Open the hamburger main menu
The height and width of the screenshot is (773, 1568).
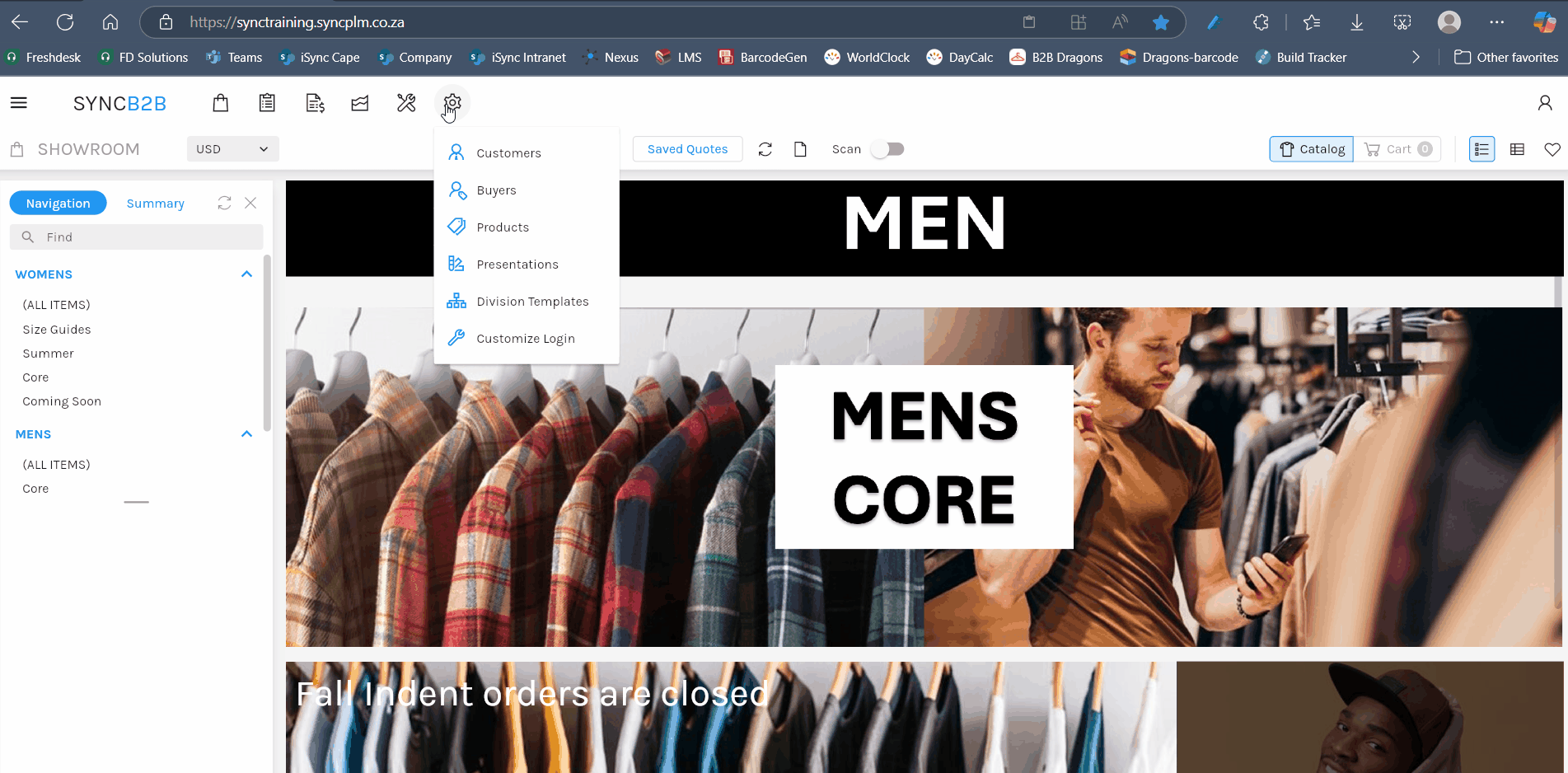click(x=19, y=103)
